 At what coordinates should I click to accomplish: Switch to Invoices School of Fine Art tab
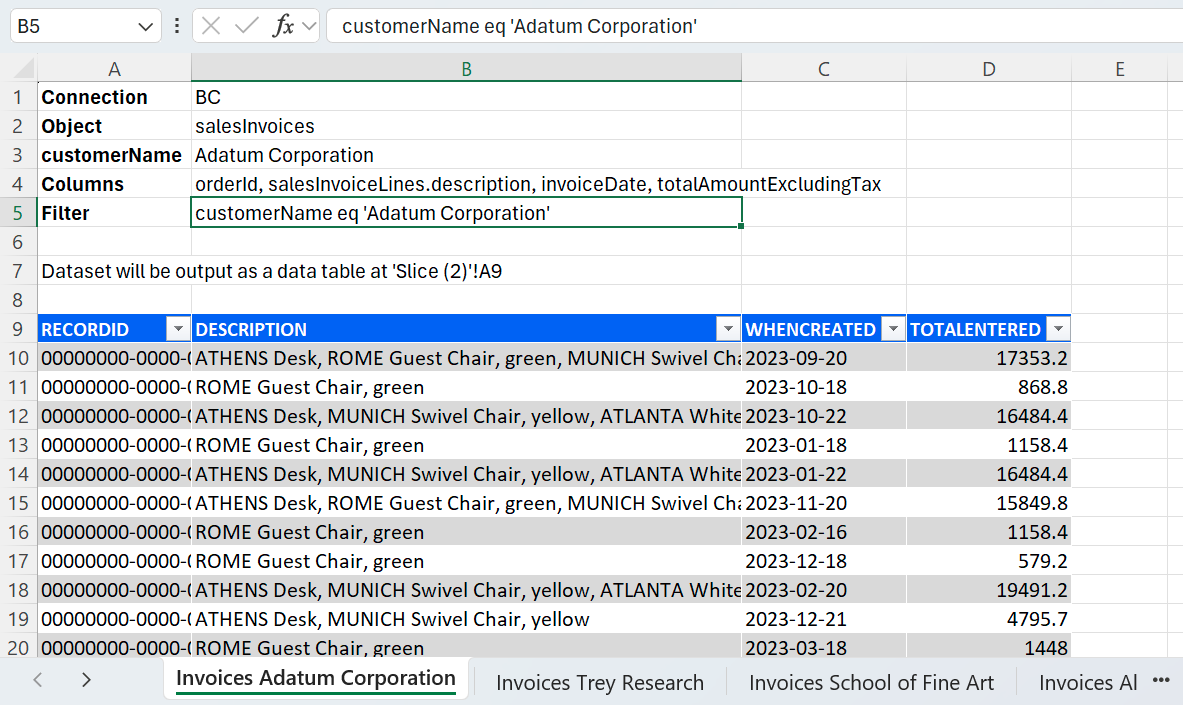[x=871, y=683]
